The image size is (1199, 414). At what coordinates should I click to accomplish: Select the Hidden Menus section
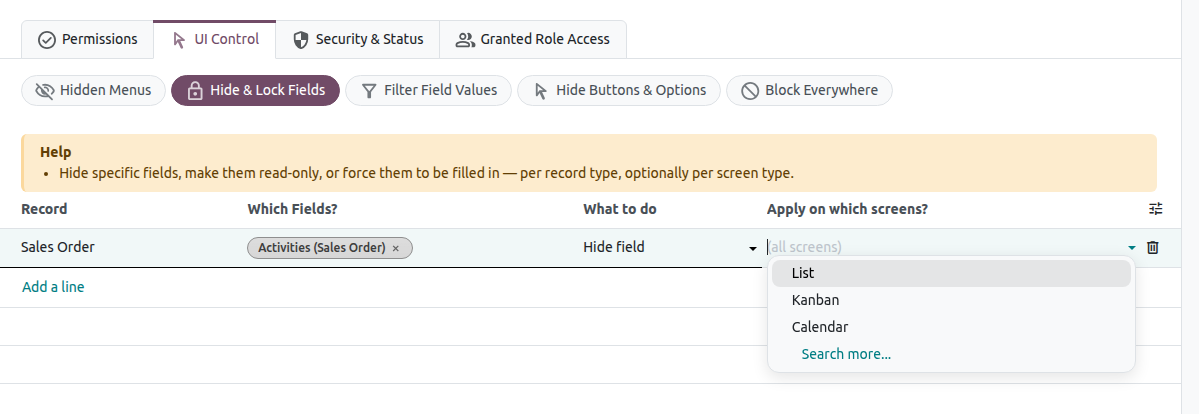point(93,90)
